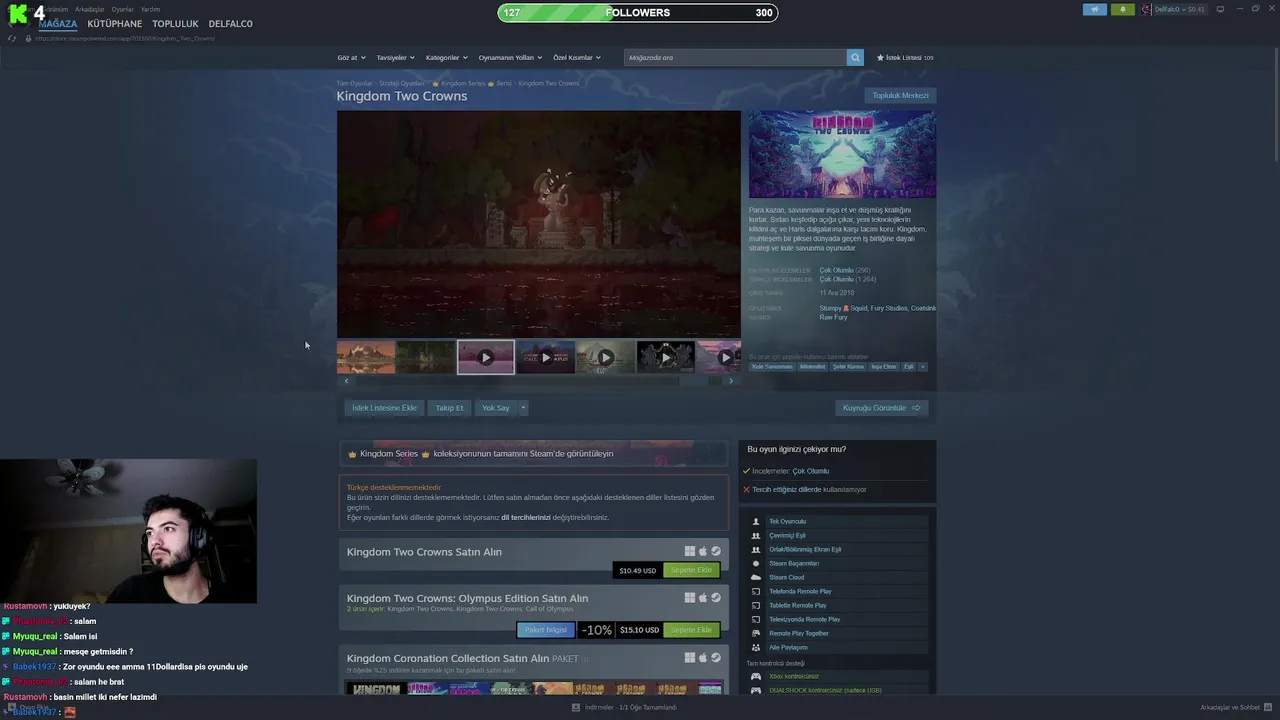1280x720 pixels.
Task: Add Olympus Edition to cart for $15.10
Action: coord(691,630)
